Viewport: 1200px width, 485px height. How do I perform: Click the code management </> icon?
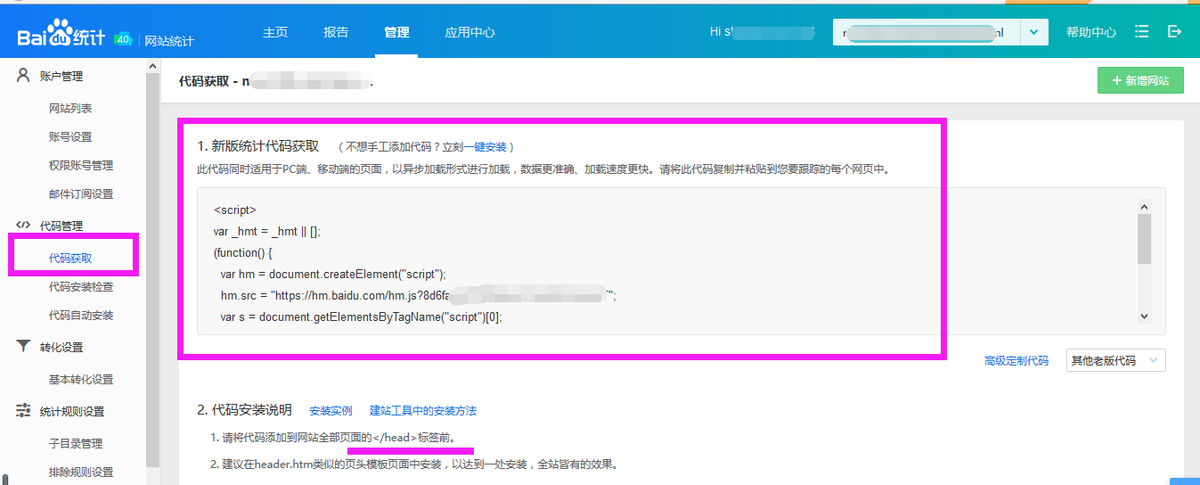[x=23, y=226]
